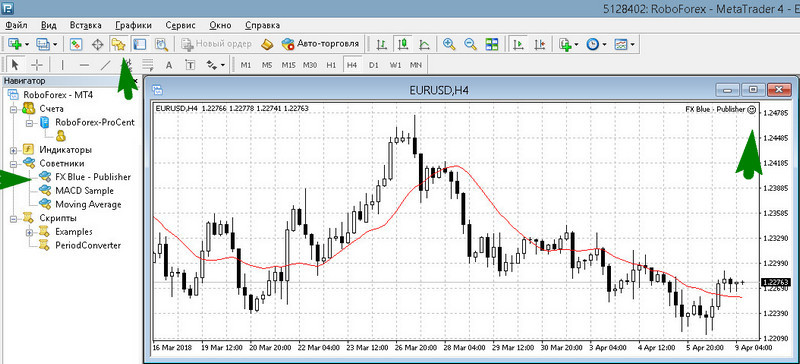The width and height of the screenshot is (800, 364).
Task: Click the EURUSD,H4 chart window icon
Action: (x=158, y=90)
